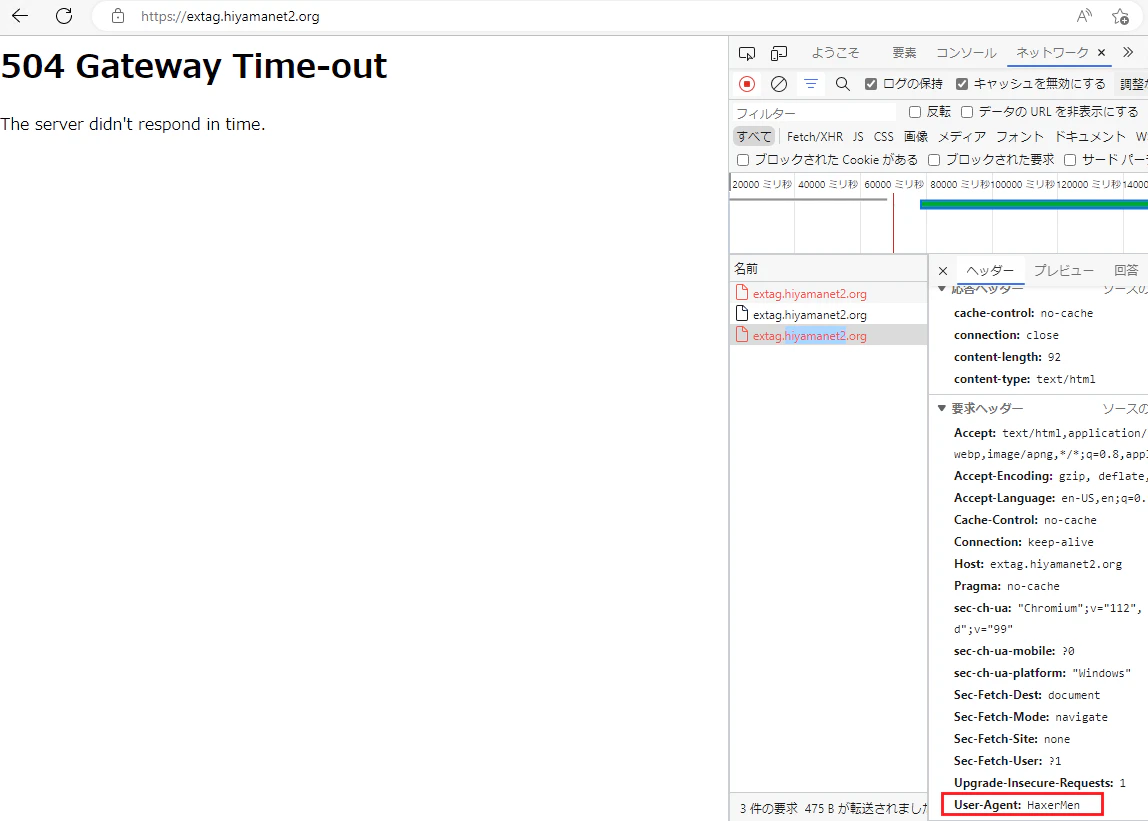Collapse the 要求ヘッダー section triangle

click(942, 408)
